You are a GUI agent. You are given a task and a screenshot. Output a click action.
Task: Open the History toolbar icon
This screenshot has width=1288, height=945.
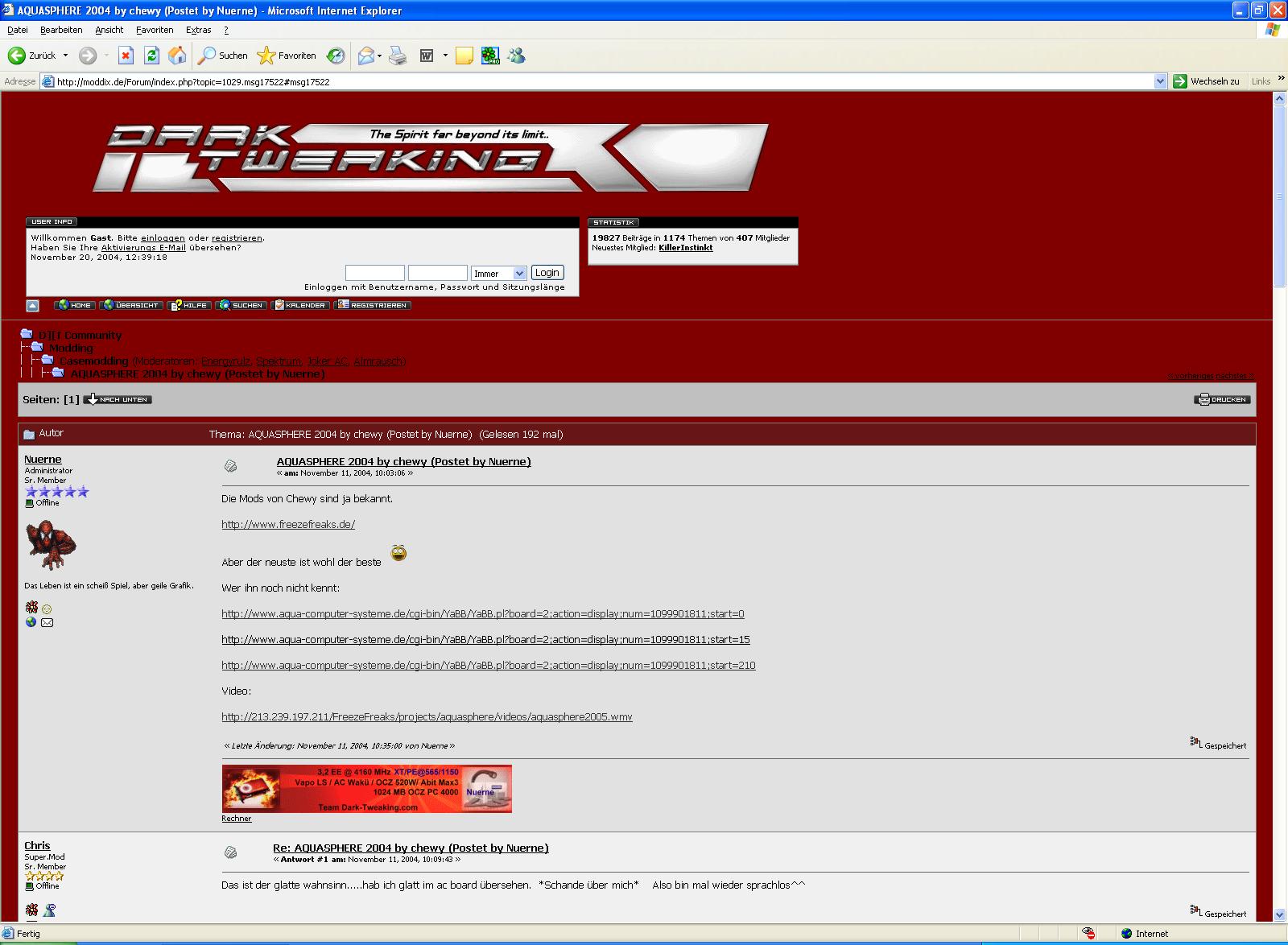tap(336, 56)
